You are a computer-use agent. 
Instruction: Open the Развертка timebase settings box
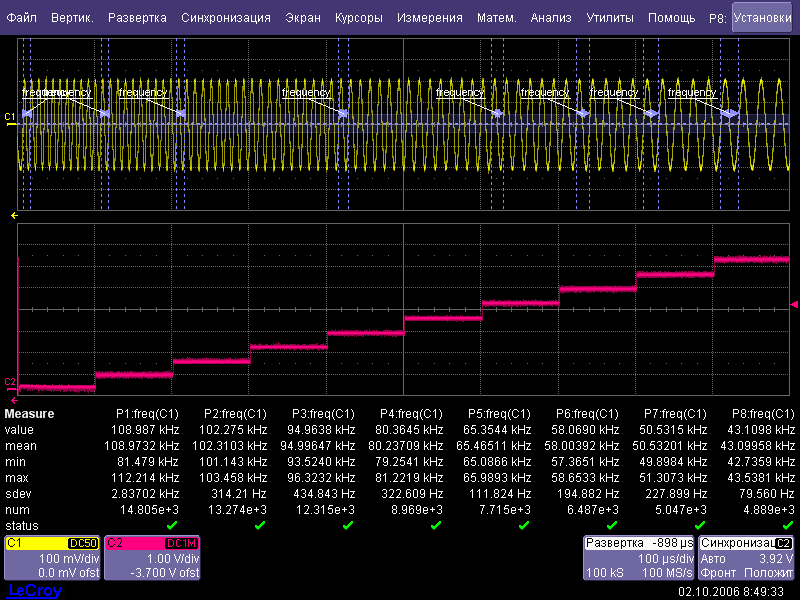pos(640,557)
